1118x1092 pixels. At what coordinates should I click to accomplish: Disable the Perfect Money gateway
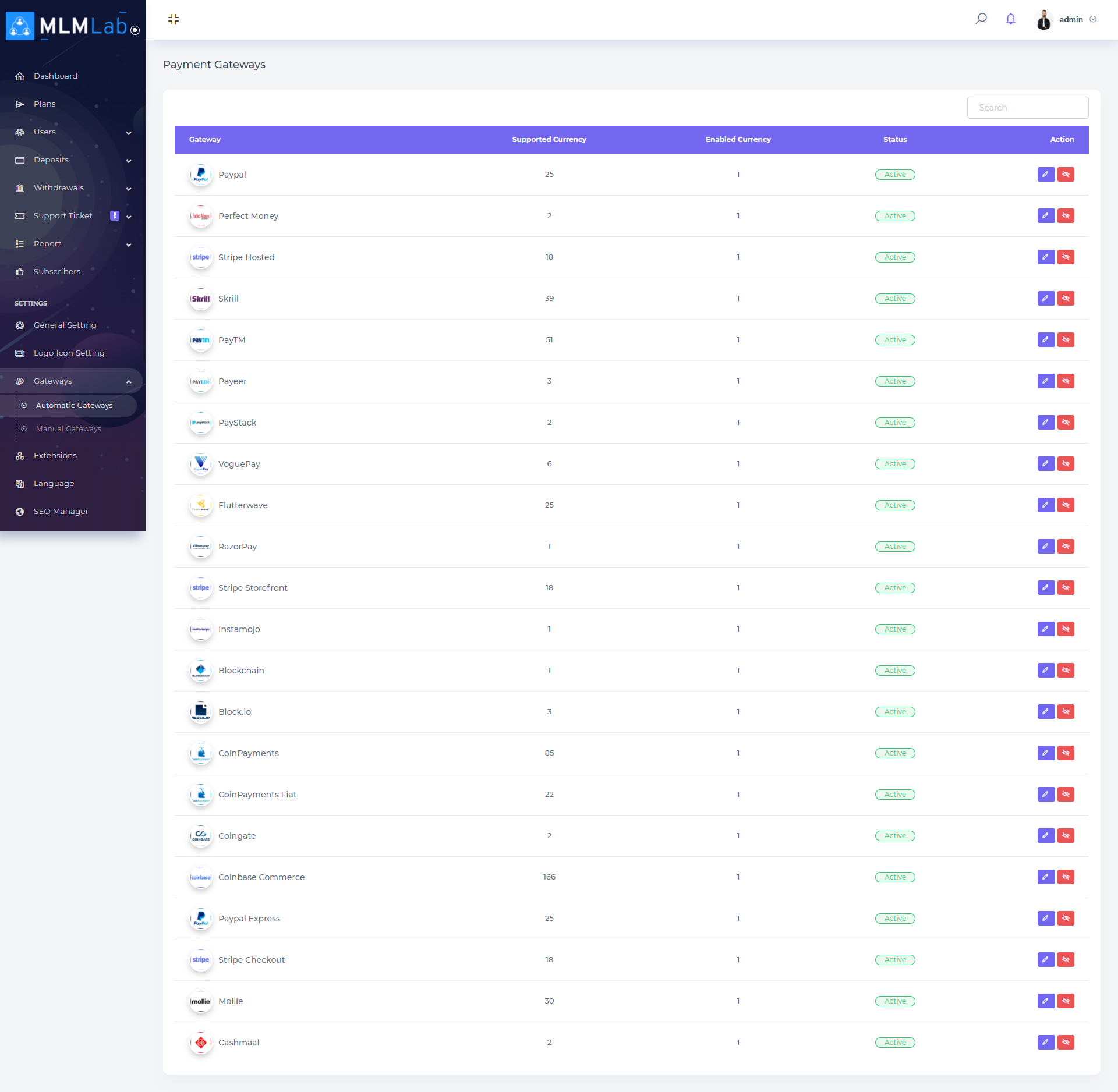[x=1066, y=216]
